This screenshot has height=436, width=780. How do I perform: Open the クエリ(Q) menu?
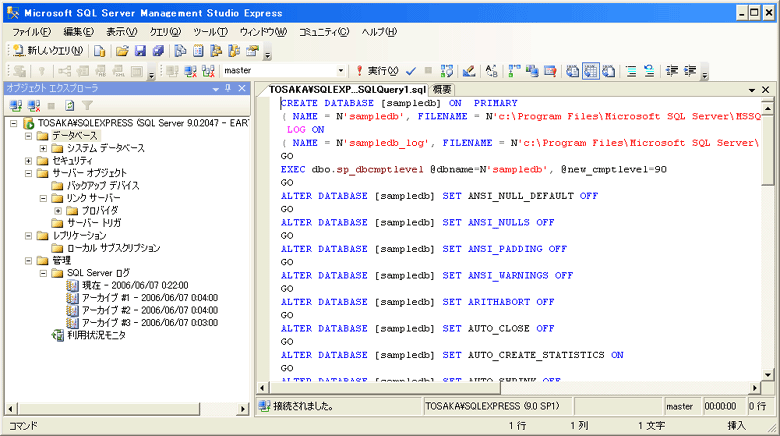click(165, 32)
